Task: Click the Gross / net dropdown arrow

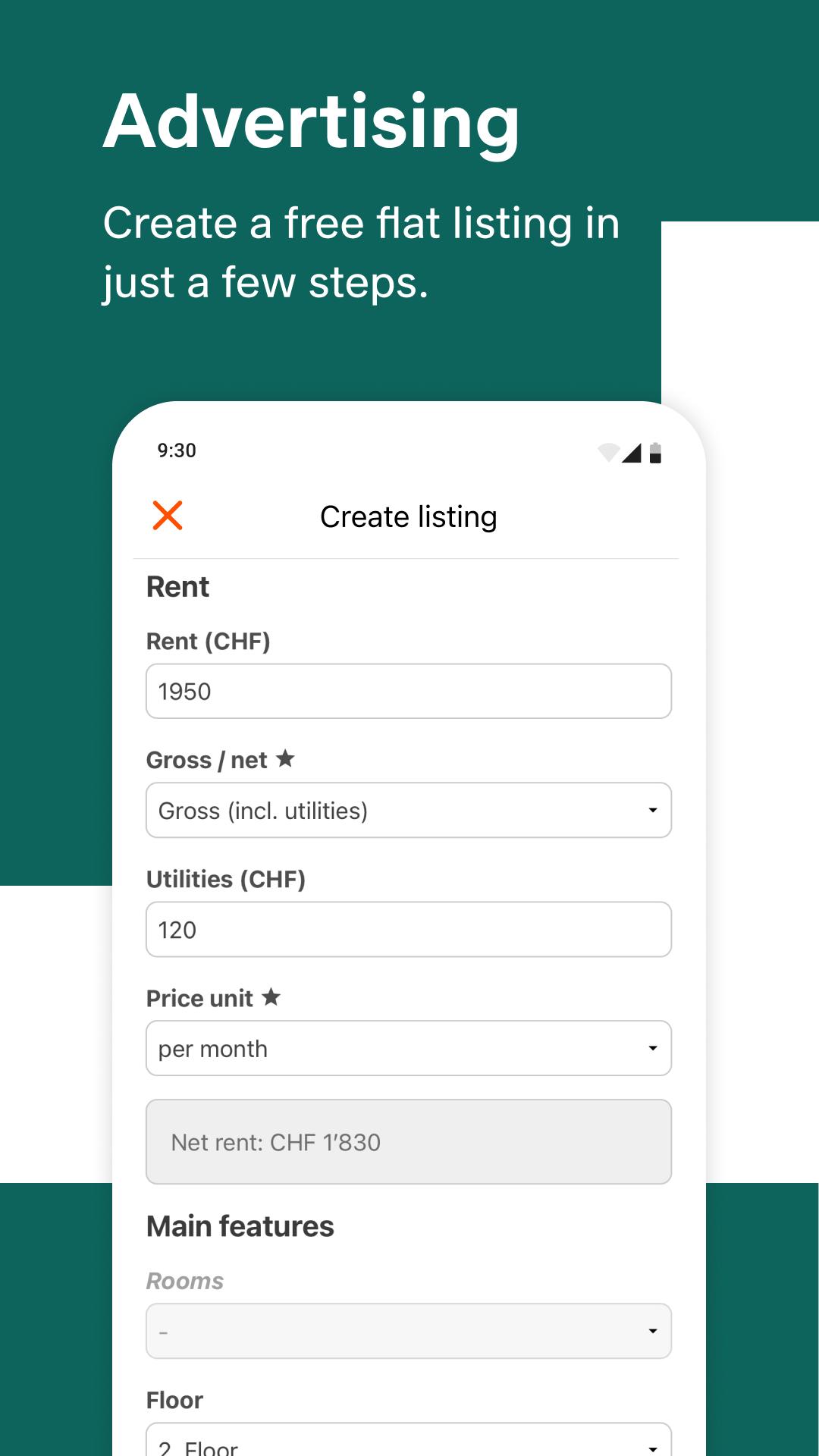Action: (x=652, y=811)
